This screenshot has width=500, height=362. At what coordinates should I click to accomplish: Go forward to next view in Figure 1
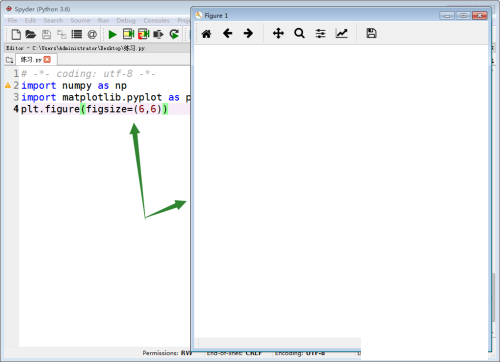[x=248, y=33]
